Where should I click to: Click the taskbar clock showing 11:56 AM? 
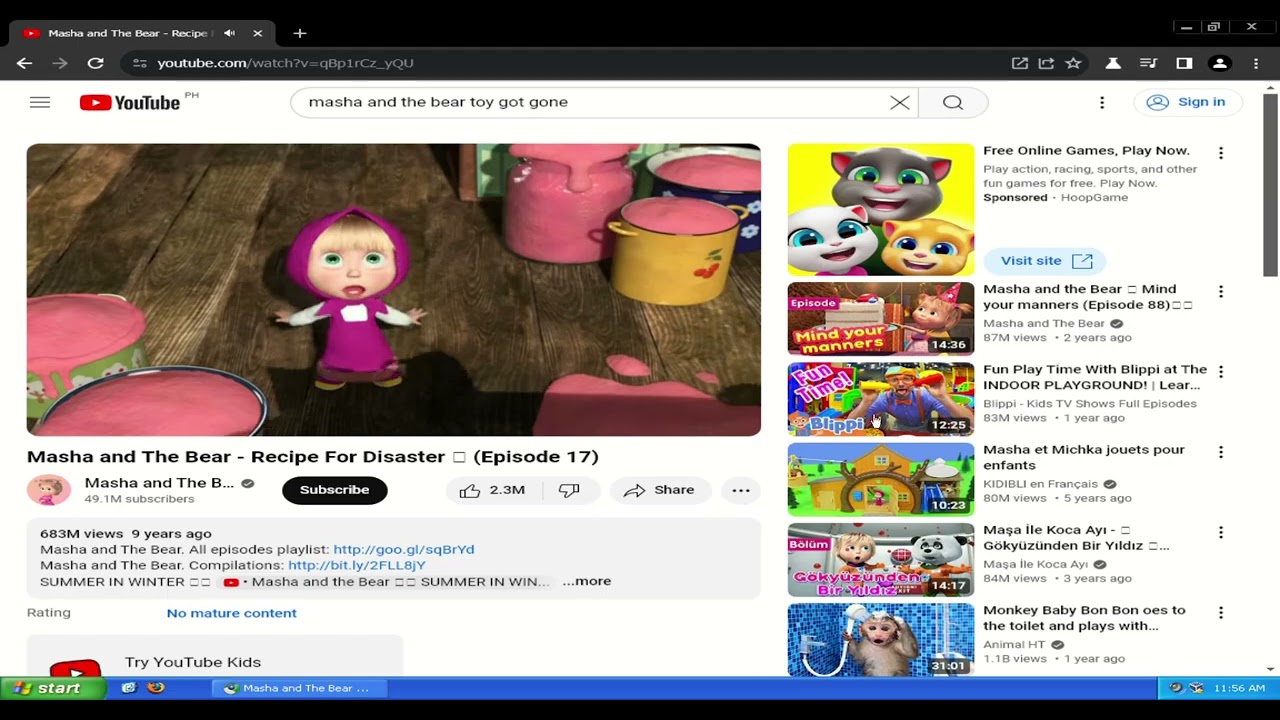(x=1240, y=688)
